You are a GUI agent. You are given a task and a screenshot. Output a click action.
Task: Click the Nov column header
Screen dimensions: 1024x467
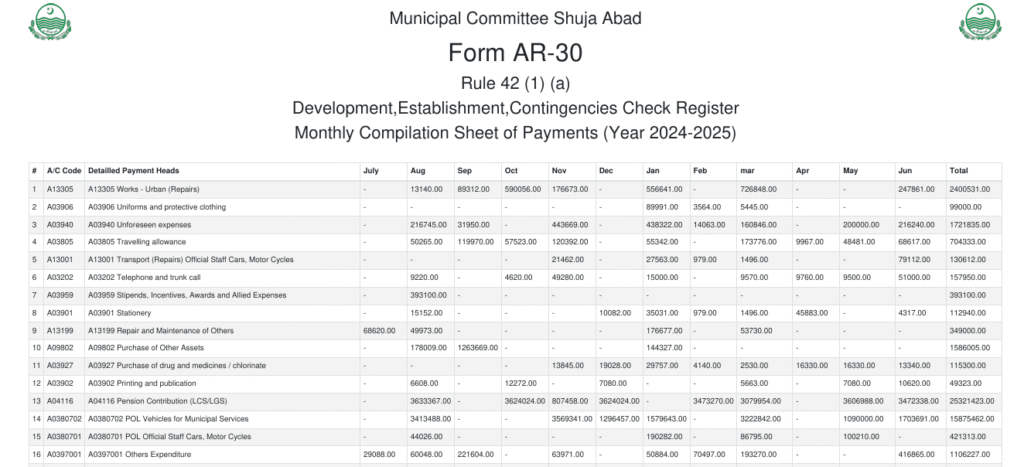559,171
